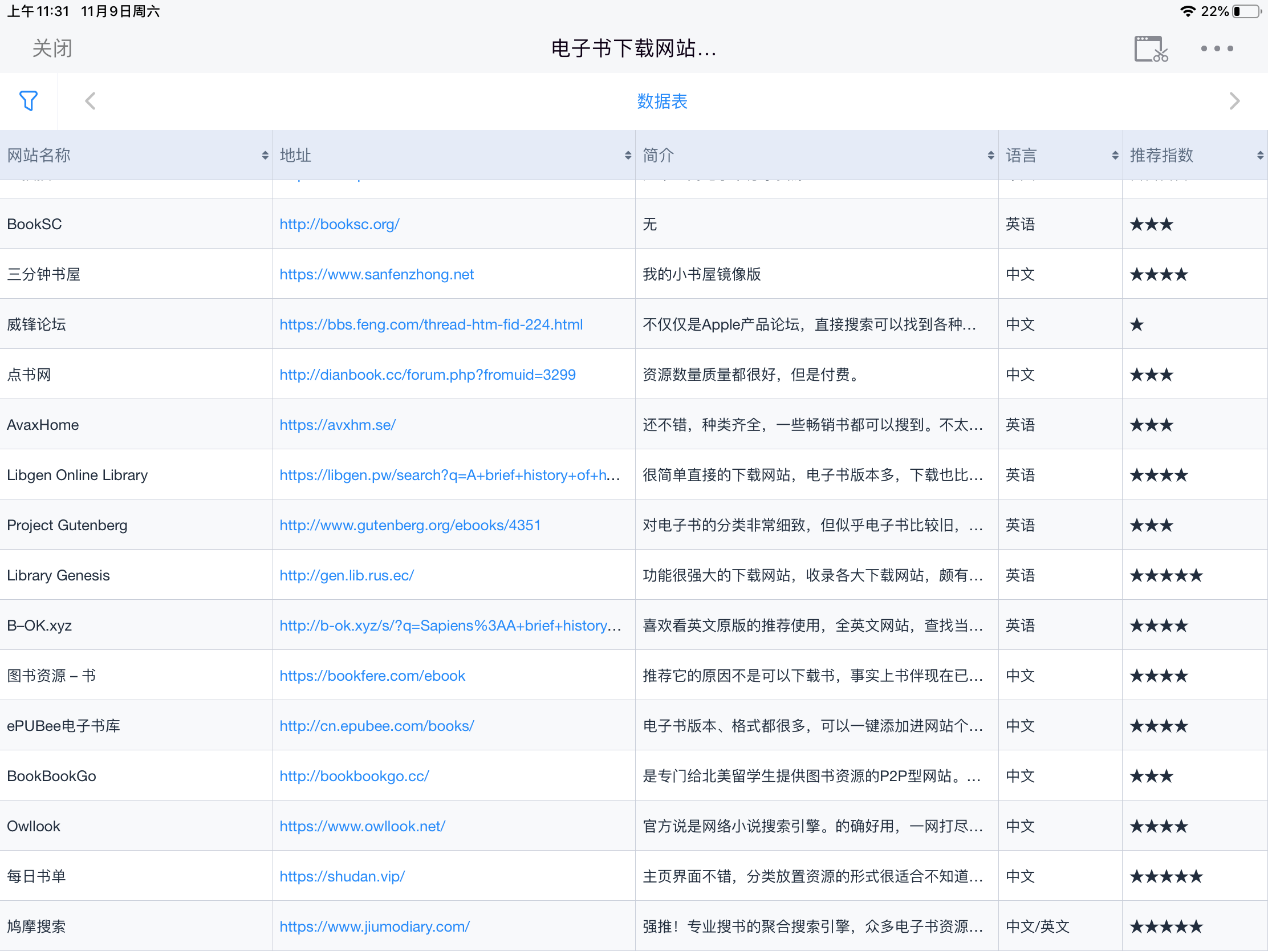This screenshot has height=951, width=1268.
Task: Sort by 网站名称 column arrows
Action: 265,156
